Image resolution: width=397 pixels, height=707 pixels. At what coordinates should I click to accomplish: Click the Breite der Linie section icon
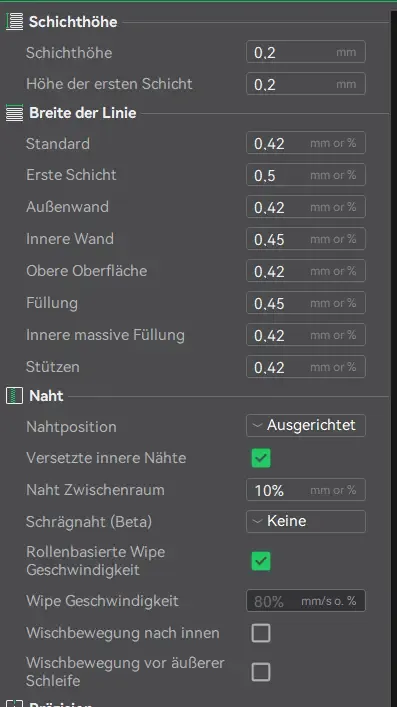(14, 113)
